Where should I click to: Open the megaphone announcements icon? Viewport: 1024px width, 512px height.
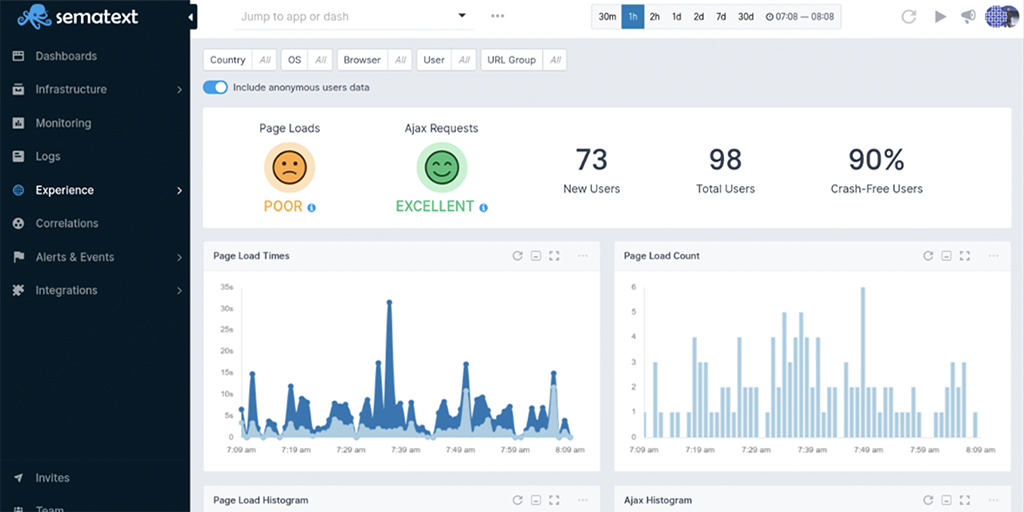[x=968, y=17]
